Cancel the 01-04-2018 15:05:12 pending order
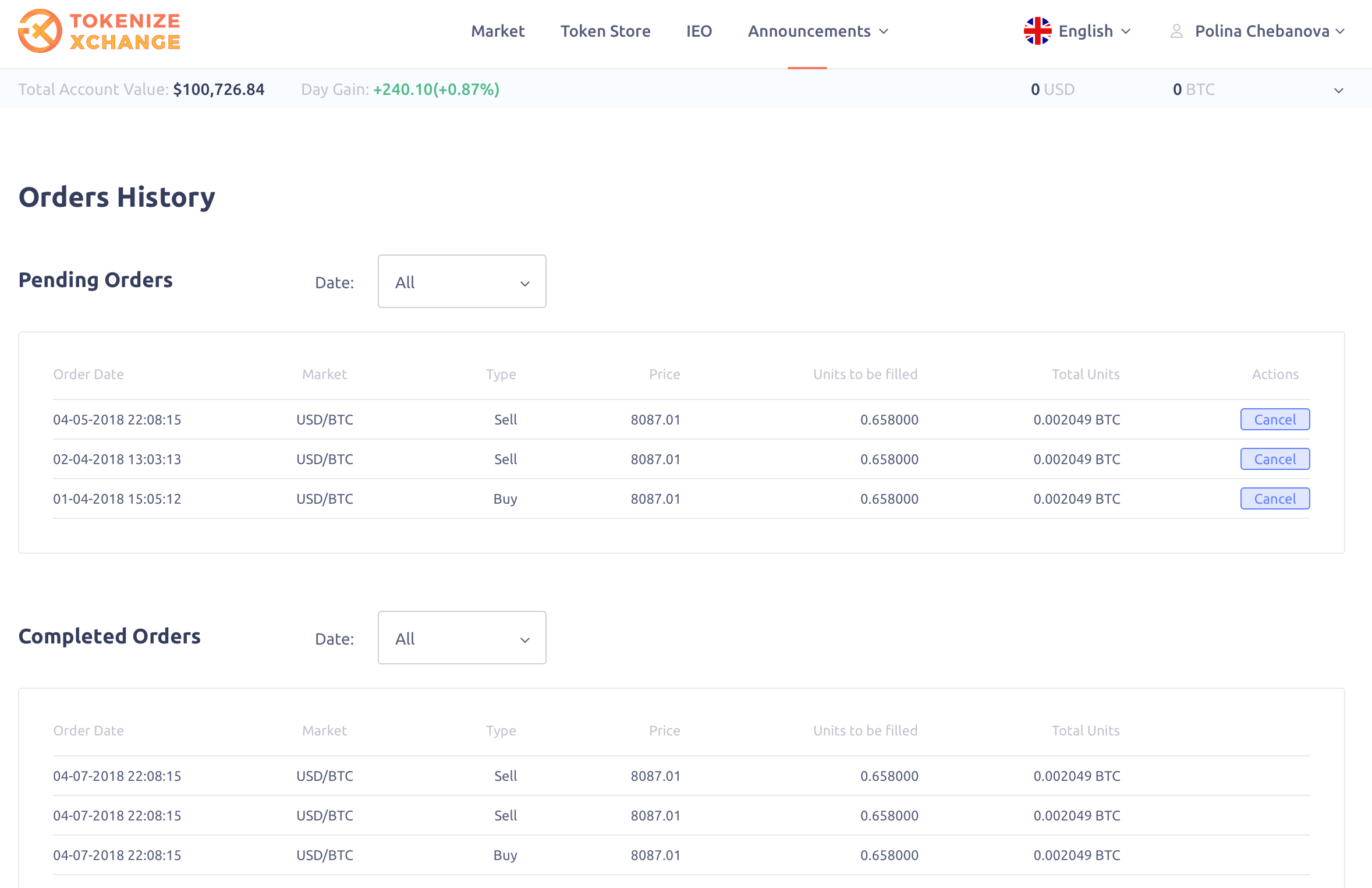 1275,498
